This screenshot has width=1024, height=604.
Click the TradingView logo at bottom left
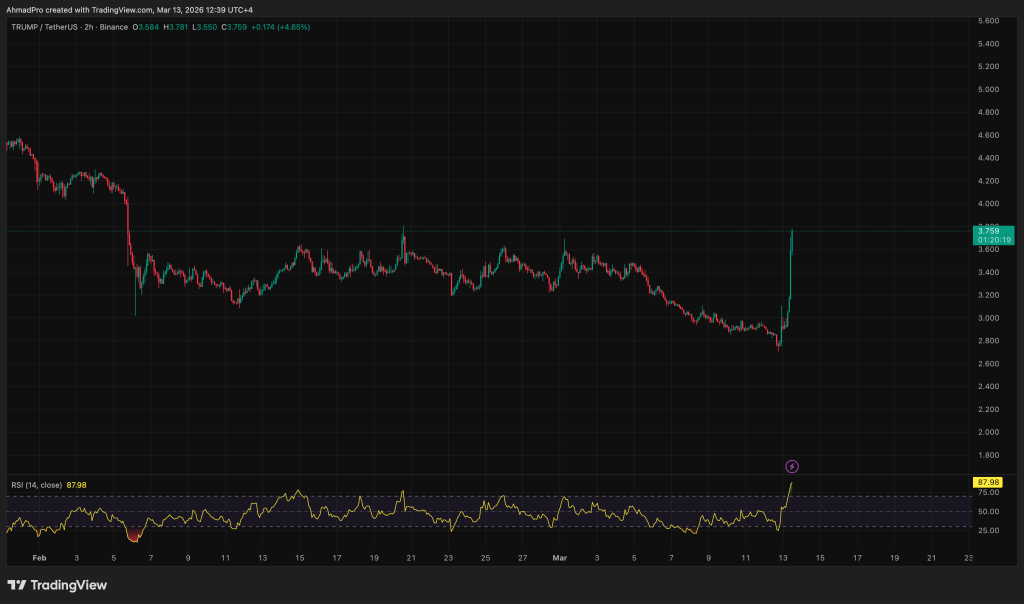coord(57,585)
